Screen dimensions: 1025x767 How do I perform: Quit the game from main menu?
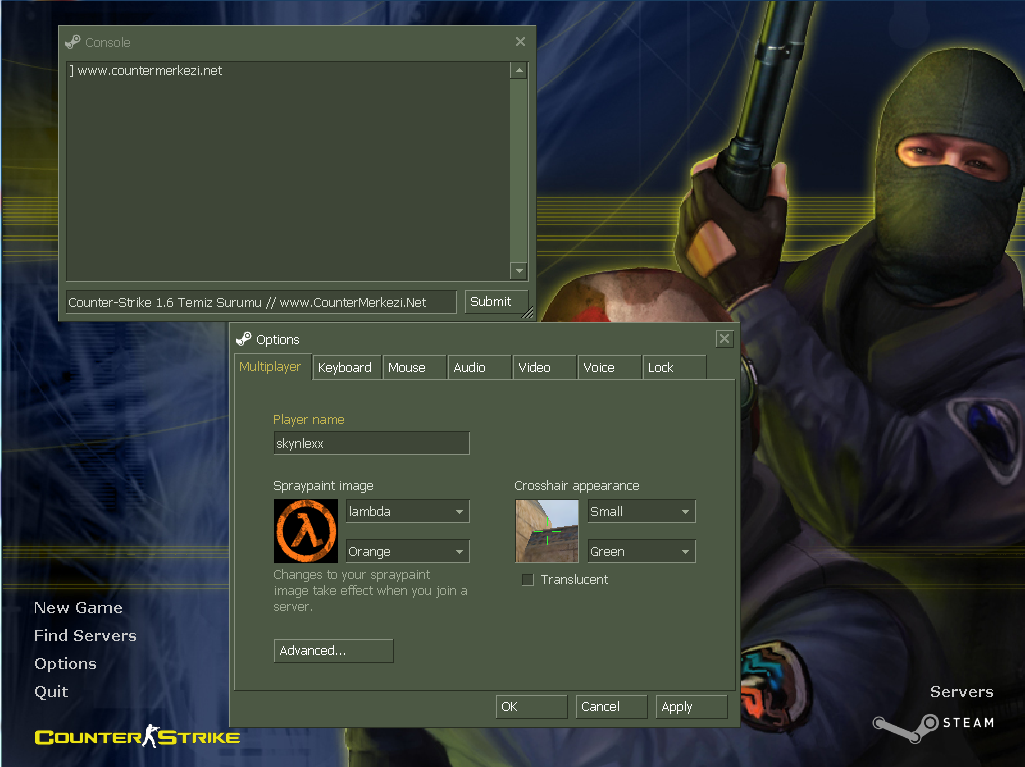coord(51,692)
